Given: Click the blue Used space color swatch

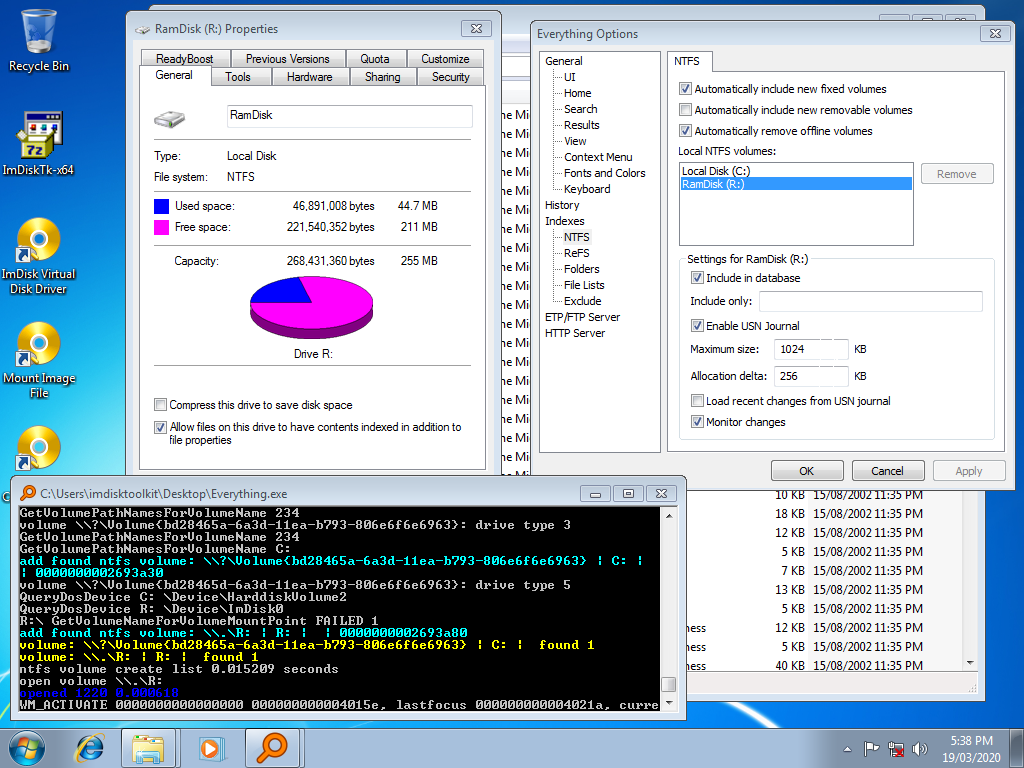Looking at the screenshot, I should pyautogui.click(x=161, y=206).
